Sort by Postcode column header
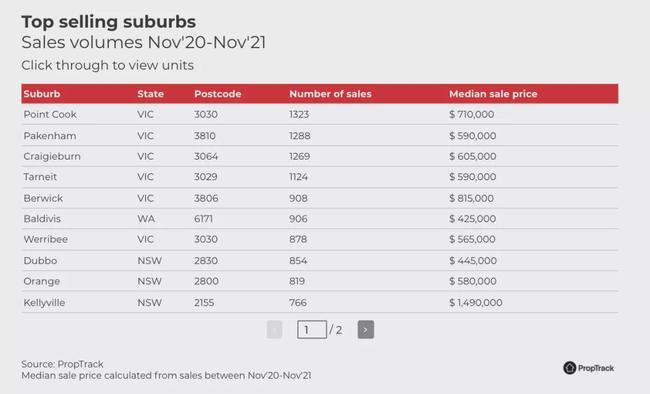Image resolution: width=650 pixels, height=394 pixels. click(x=218, y=94)
